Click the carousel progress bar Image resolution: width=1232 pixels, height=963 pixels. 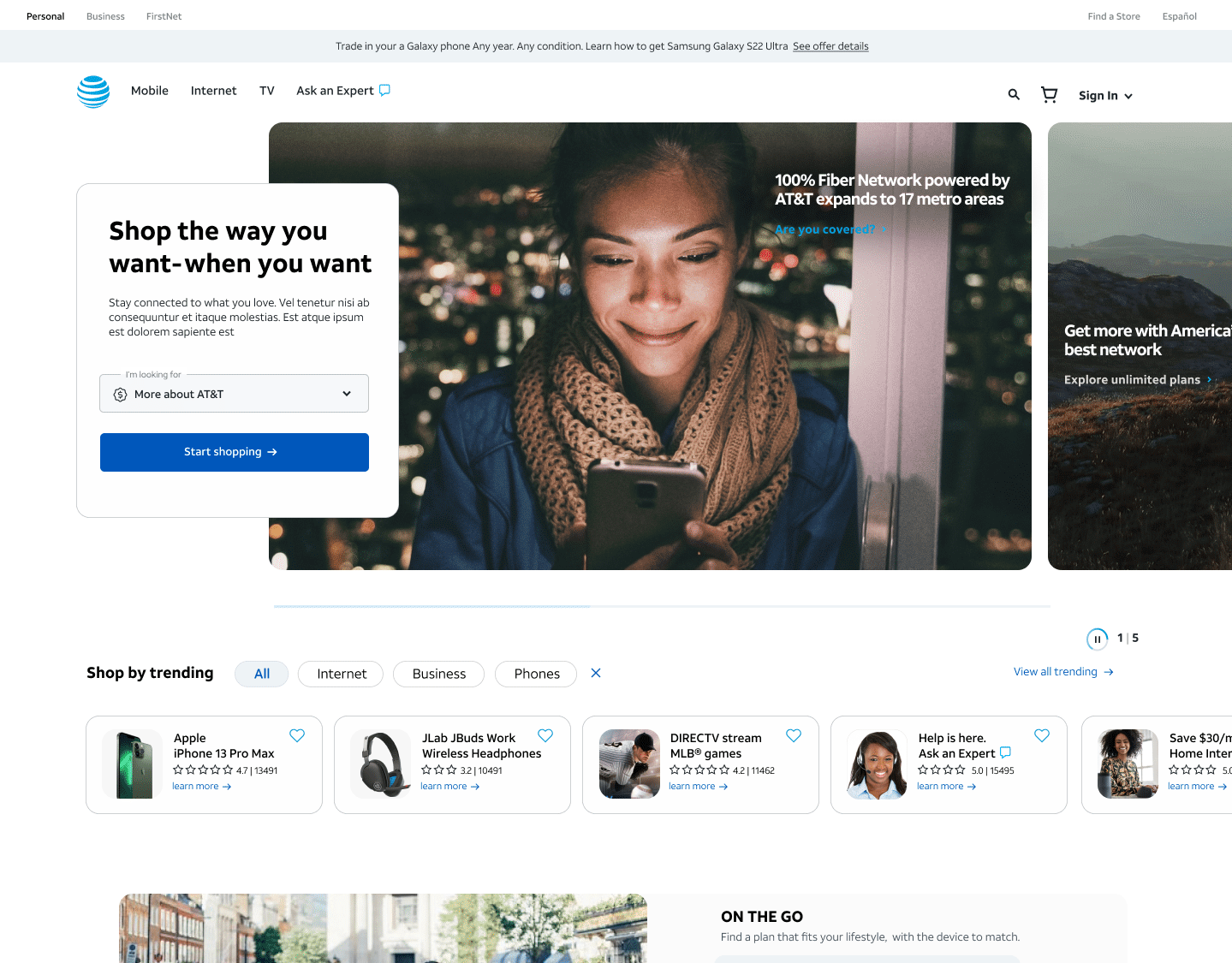662,606
